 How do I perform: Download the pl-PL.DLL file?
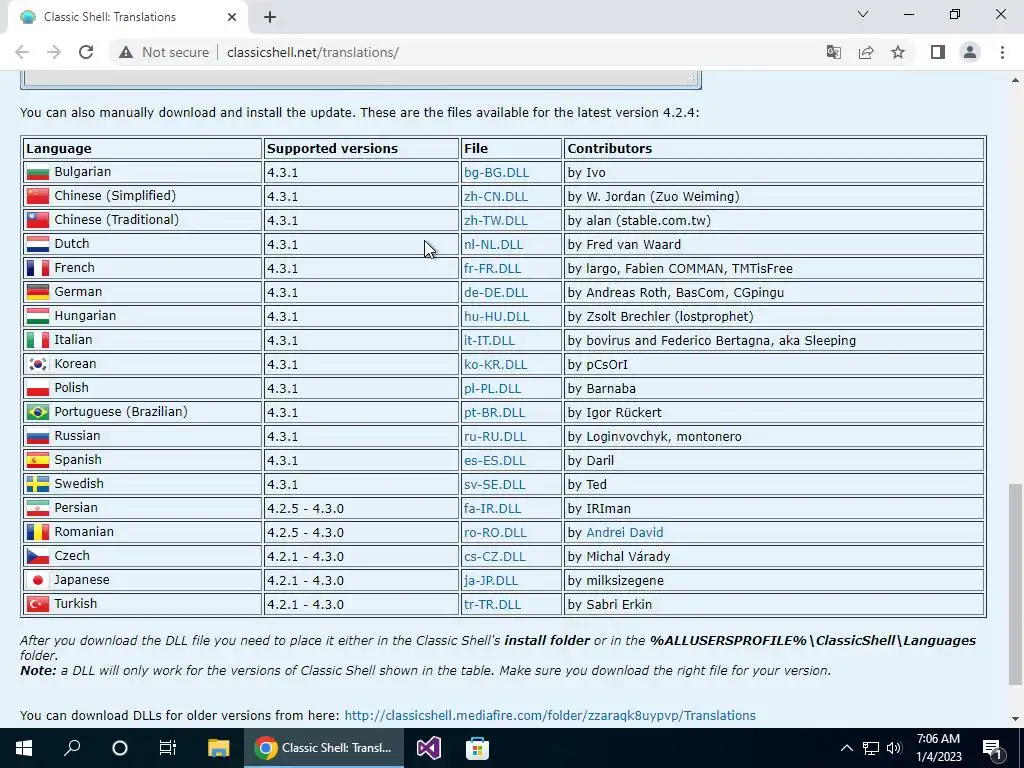492,389
